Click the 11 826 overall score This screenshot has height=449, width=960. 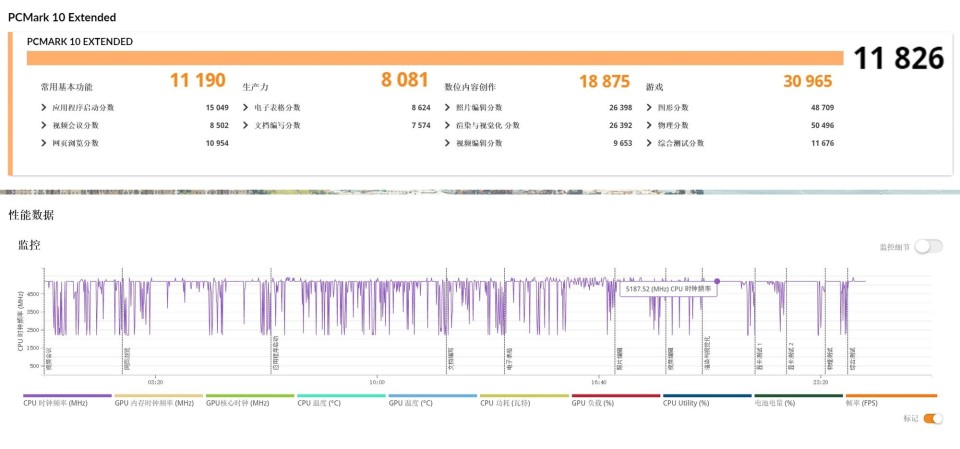pyautogui.click(x=899, y=58)
